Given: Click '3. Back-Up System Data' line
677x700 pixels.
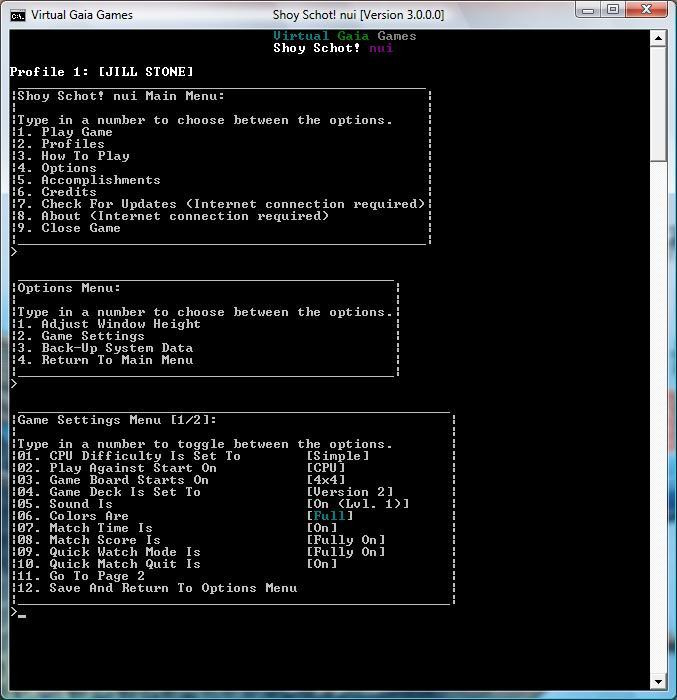Looking at the screenshot, I should [105, 349].
